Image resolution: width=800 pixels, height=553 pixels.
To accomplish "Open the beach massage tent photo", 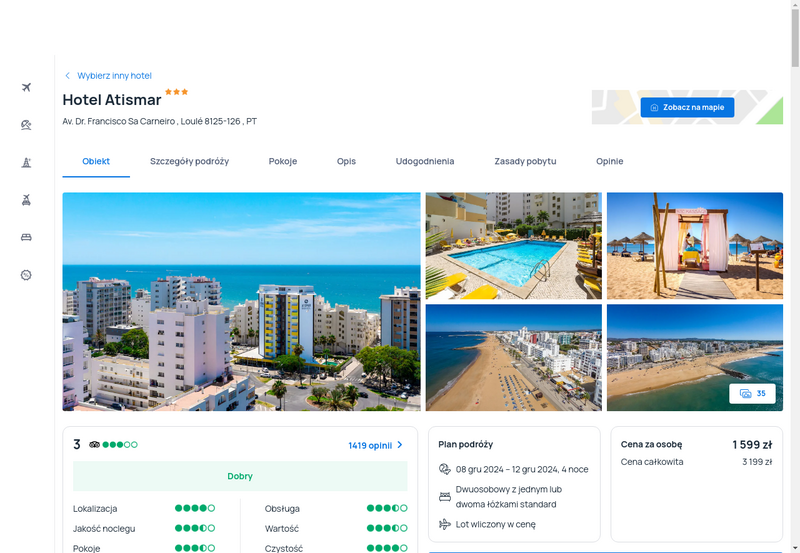I will pyautogui.click(x=695, y=245).
